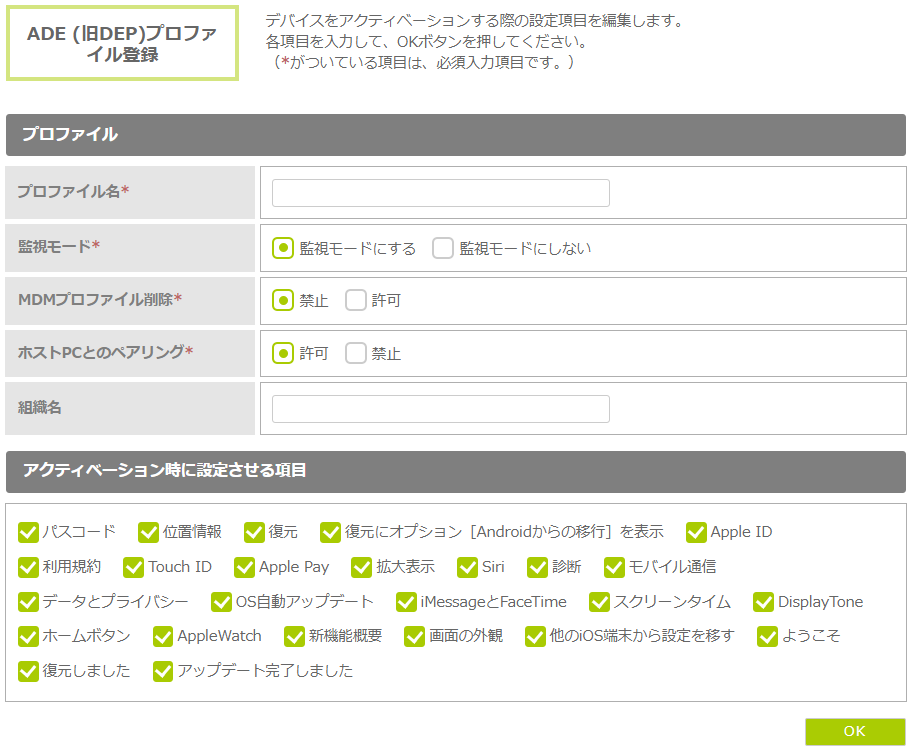Click the 組織名 text field
Image resolution: width=910 pixels, height=750 pixels.
[x=440, y=409]
